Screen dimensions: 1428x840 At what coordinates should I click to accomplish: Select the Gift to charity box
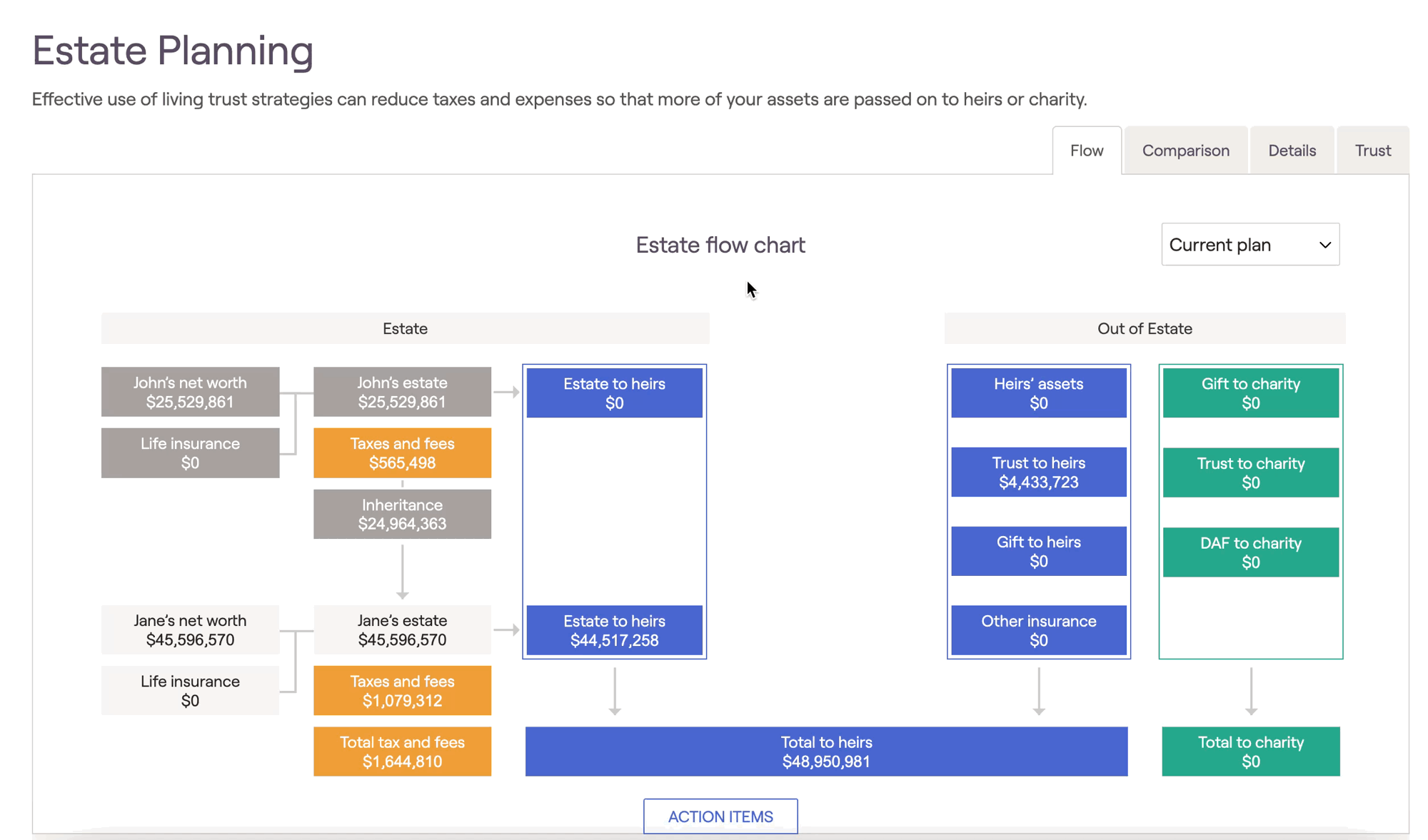pos(1250,393)
